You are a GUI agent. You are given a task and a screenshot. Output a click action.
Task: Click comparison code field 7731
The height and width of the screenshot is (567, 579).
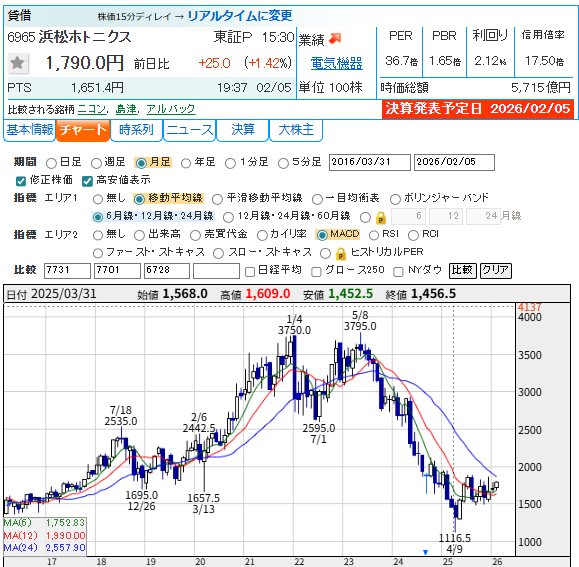(67, 271)
